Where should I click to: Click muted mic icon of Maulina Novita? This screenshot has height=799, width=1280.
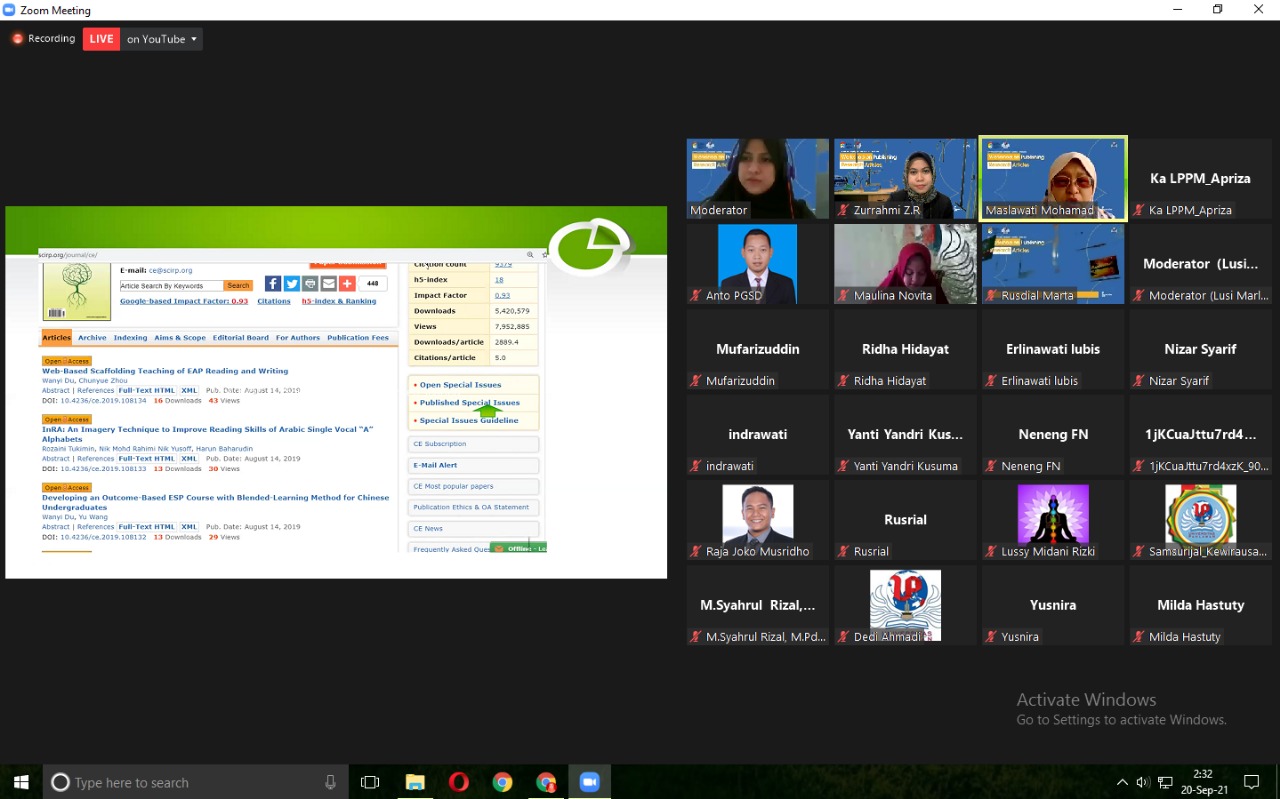pyautogui.click(x=843, y=296)
